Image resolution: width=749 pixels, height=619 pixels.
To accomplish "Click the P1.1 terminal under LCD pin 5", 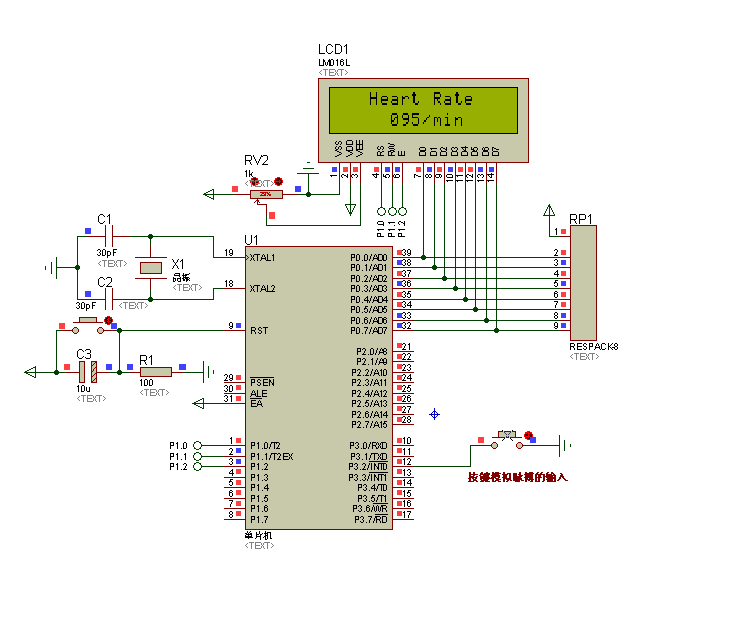I will click(x=392, y=211).
